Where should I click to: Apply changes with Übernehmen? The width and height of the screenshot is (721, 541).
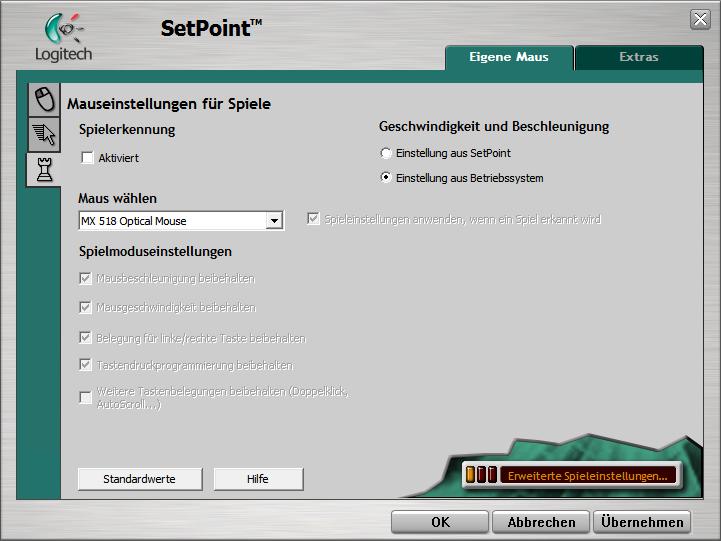point(642,522)
